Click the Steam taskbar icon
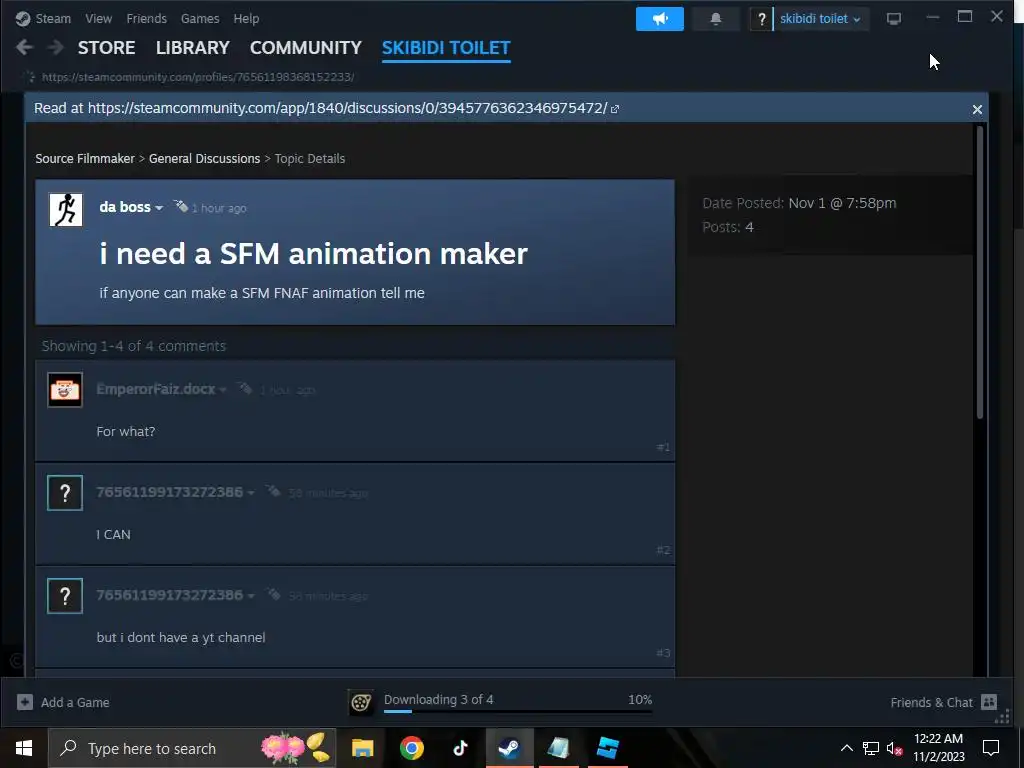1024x768 pixels. pos(509,748)
